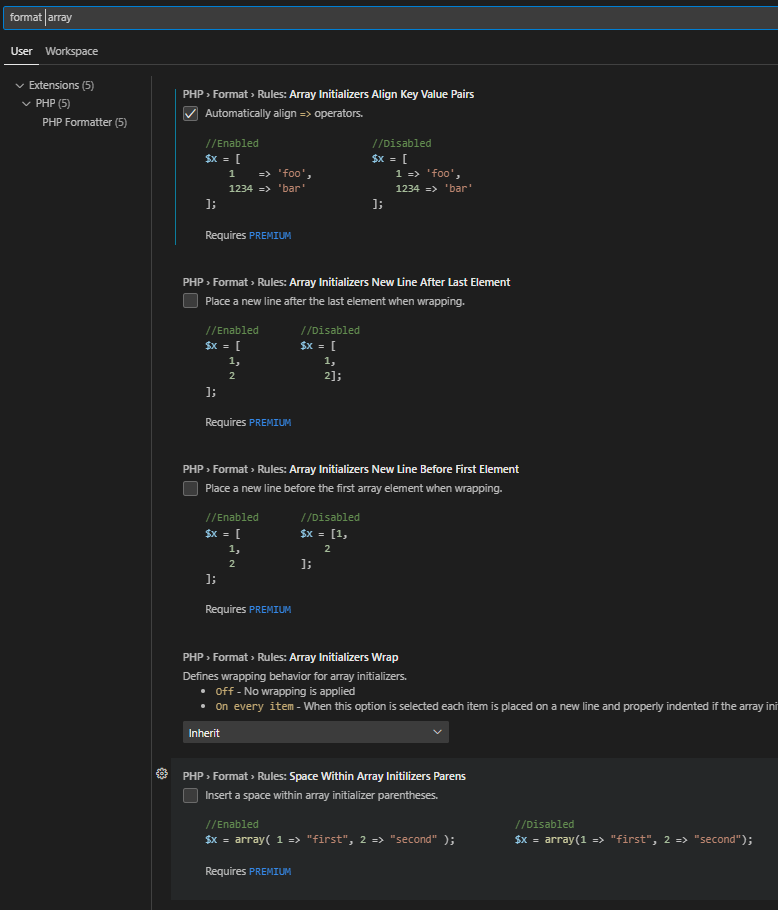Open PREMIUM link under New Line After Last Element
Screen dimensions: 778x910
point(270,423)
